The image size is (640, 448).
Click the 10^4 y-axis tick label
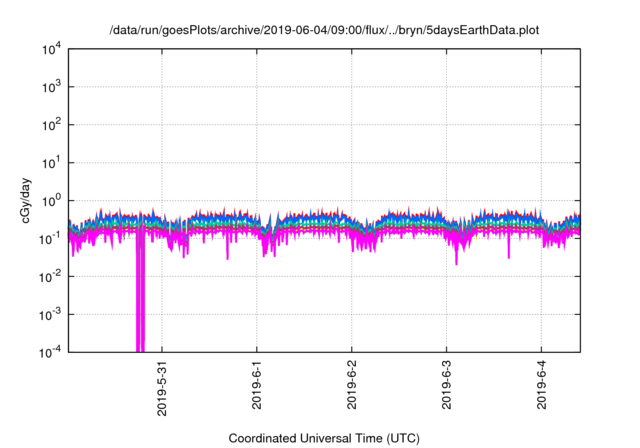point(52,49)
